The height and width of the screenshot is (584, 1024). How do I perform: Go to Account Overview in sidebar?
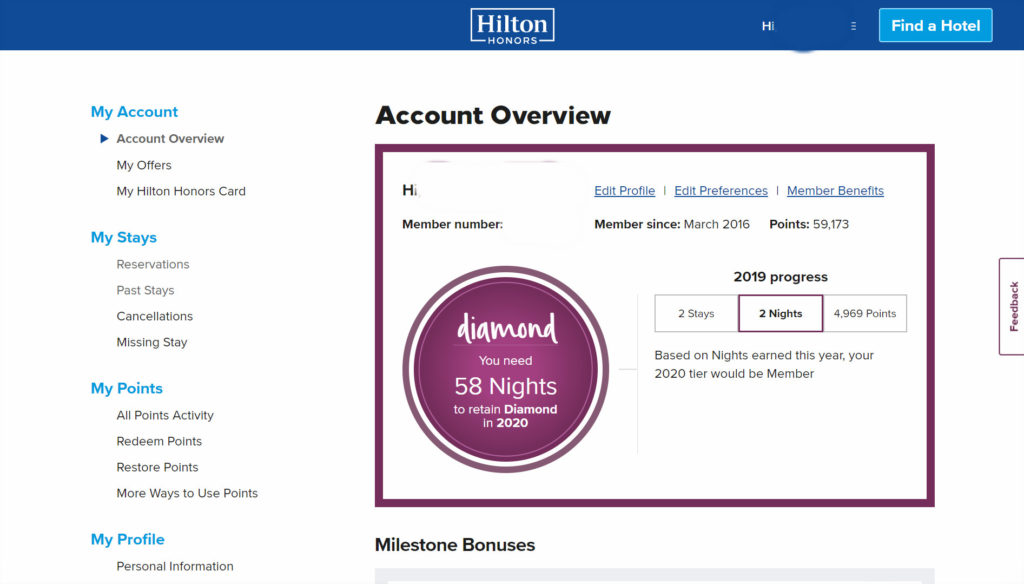170,139
